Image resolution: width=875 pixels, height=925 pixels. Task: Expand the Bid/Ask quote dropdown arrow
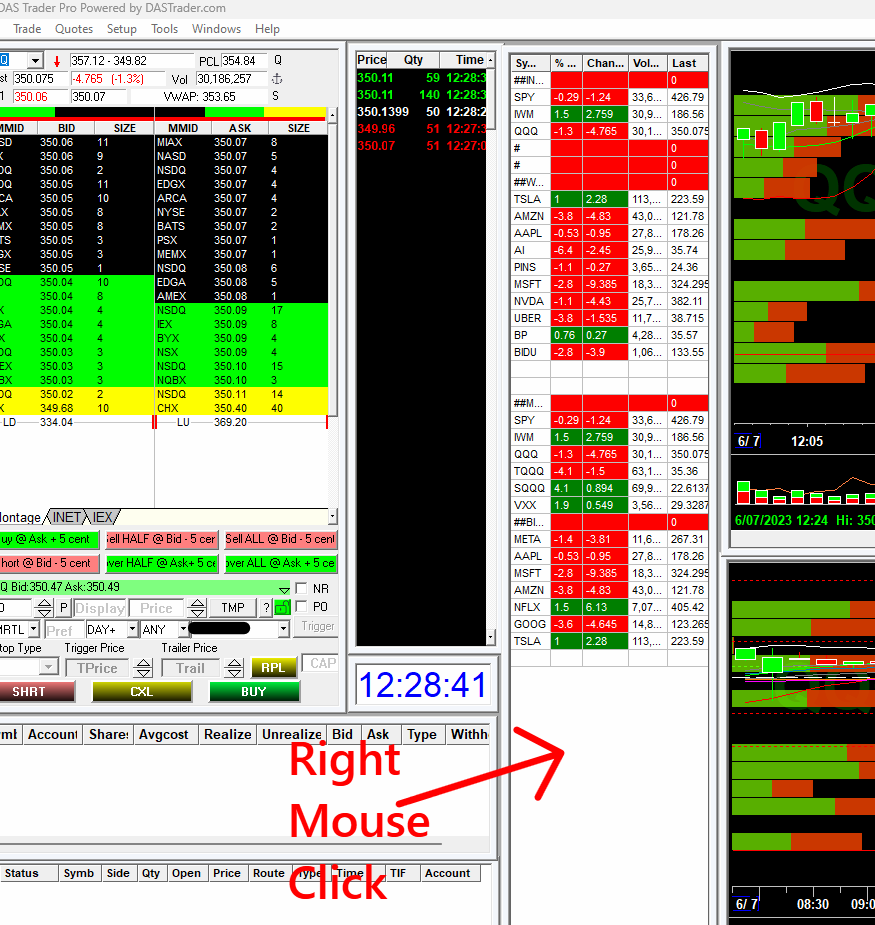point(284,589)
